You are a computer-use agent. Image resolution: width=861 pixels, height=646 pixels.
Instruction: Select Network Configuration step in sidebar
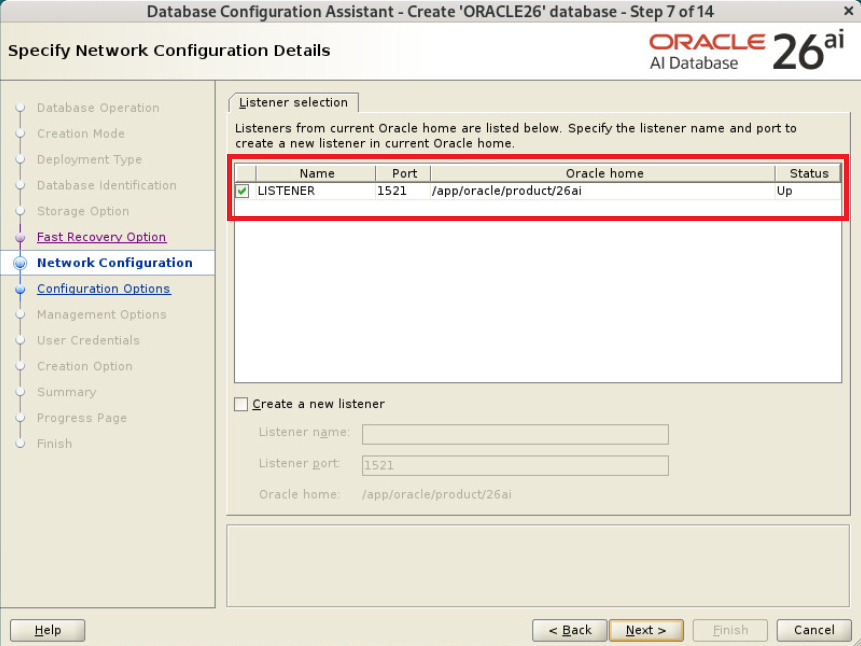point(115,263)
